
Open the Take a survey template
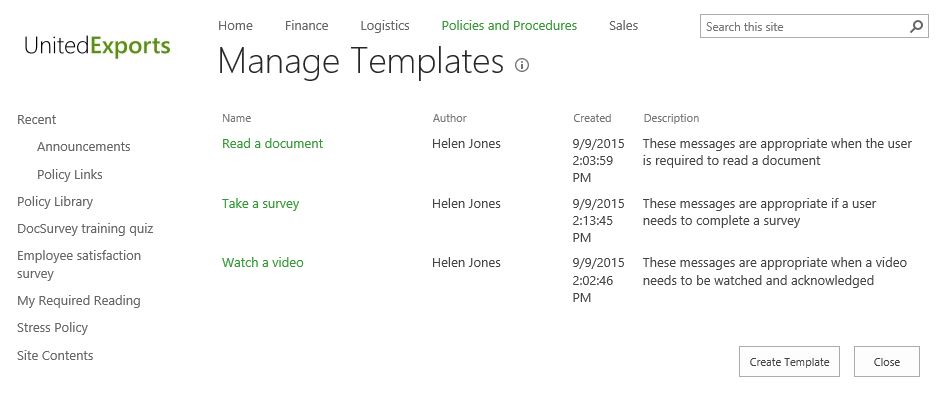(x=260, y=204)
